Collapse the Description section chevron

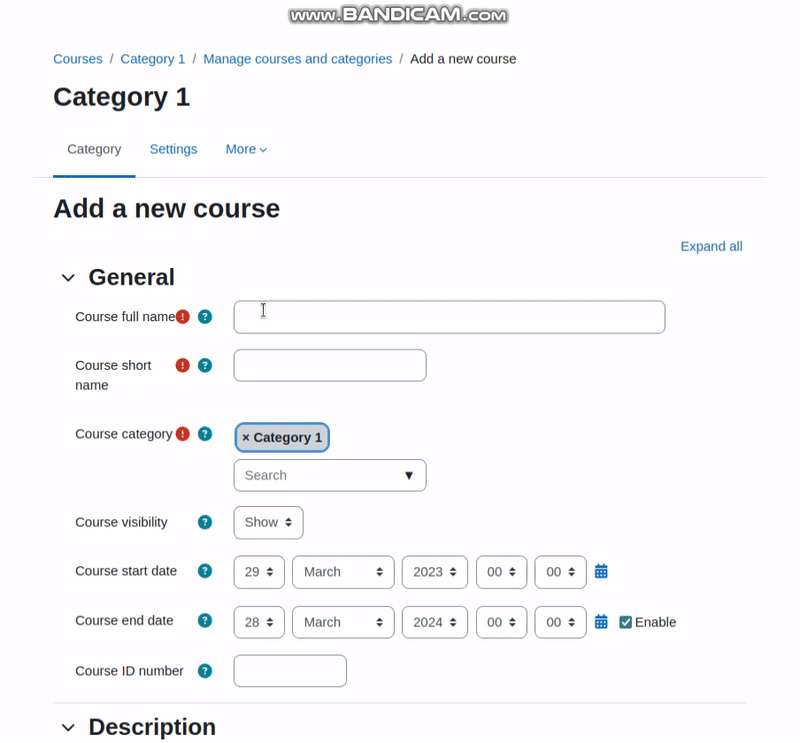pos(68,728)
